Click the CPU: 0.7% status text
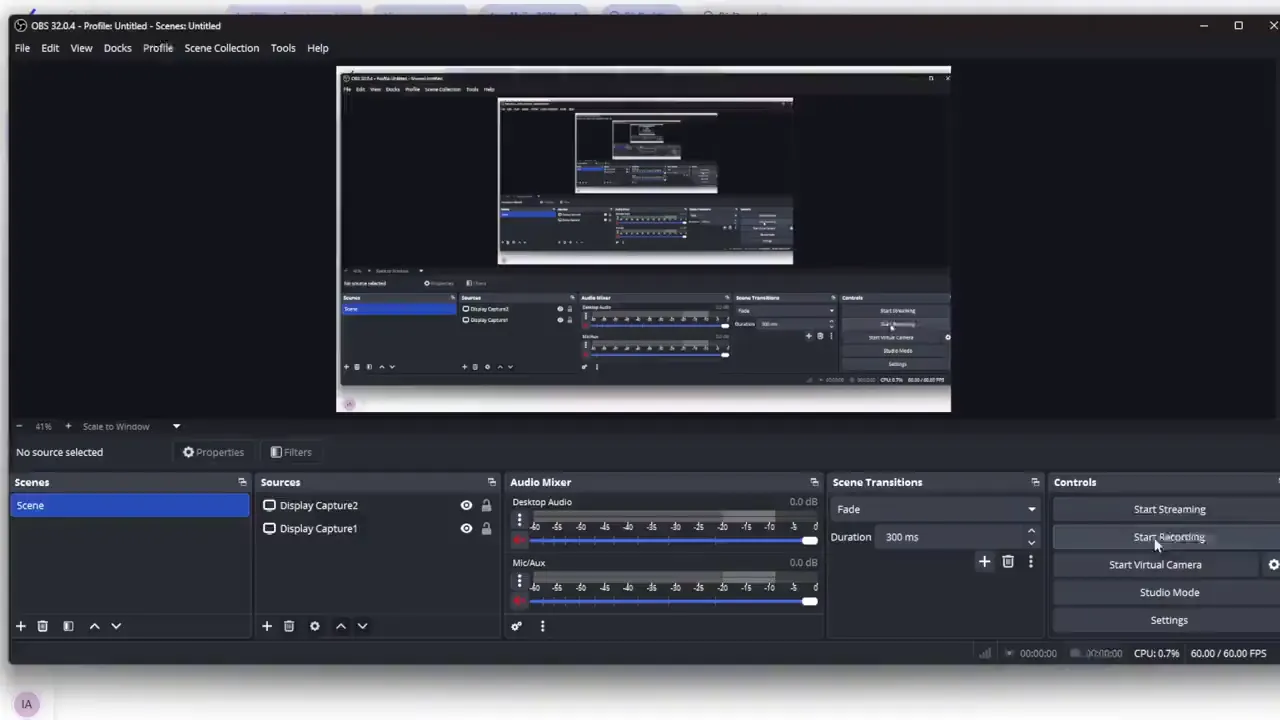1280x720 pixels. pos(1156,653)
